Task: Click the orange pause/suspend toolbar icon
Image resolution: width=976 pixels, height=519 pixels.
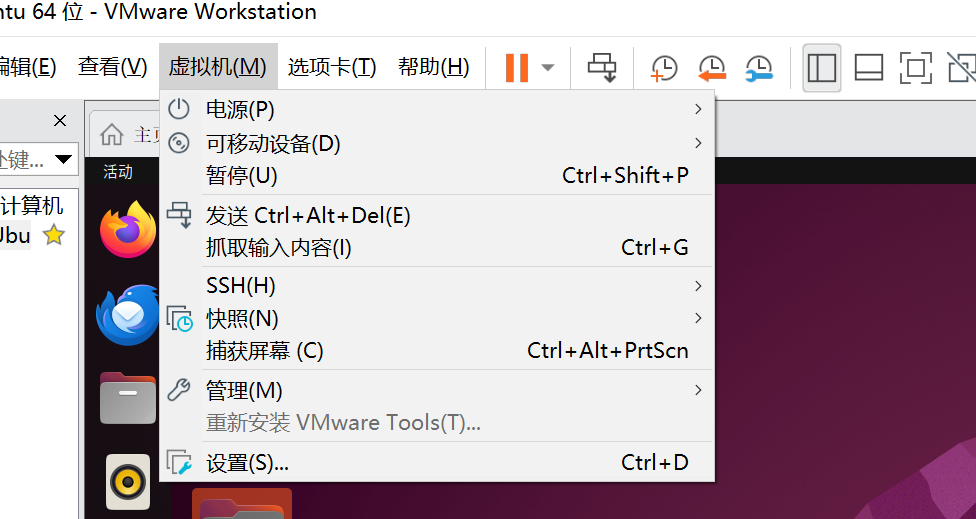Action: [x=517, y=67]
